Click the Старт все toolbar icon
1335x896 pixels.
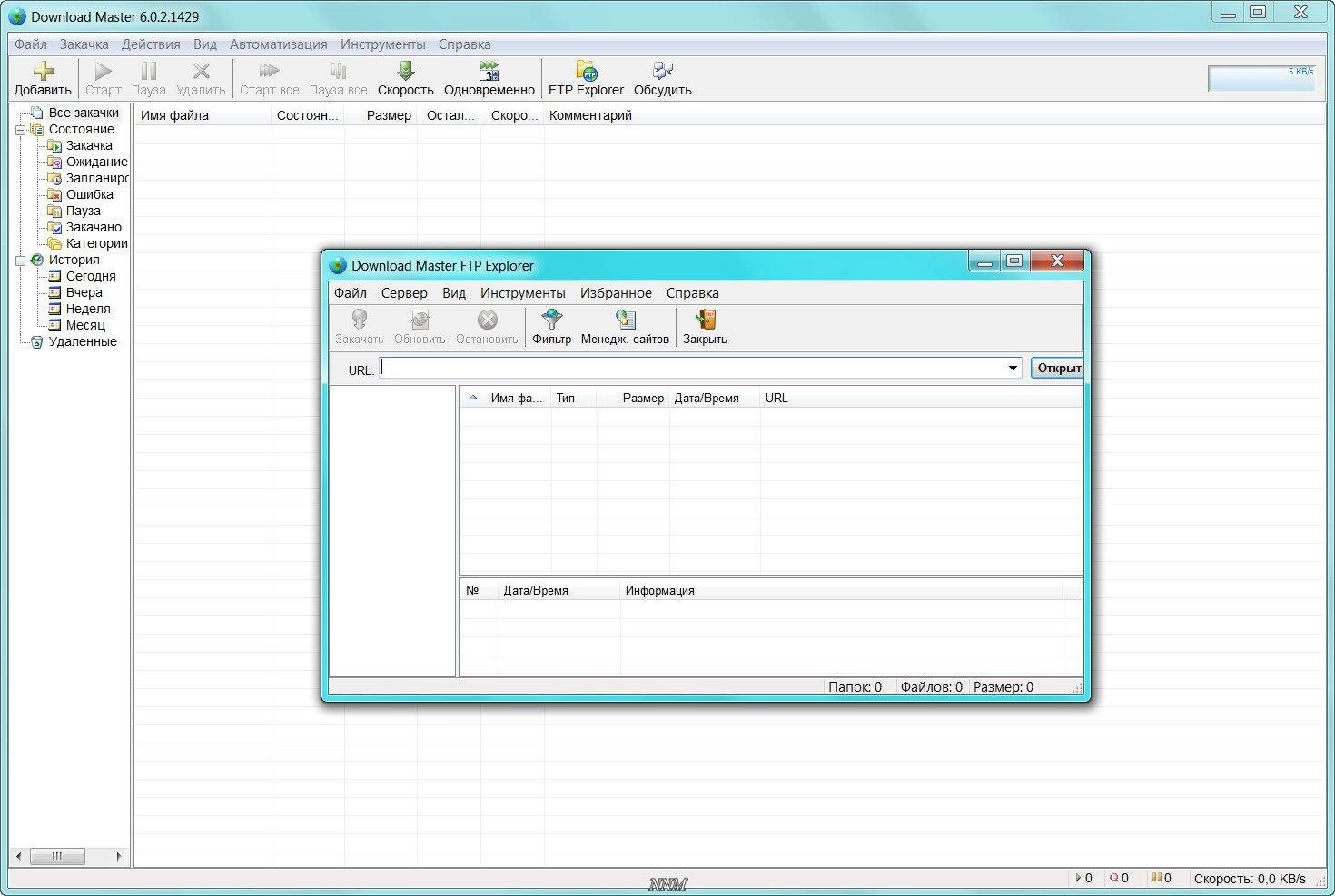pyautogui.click(x=269, y=71)
